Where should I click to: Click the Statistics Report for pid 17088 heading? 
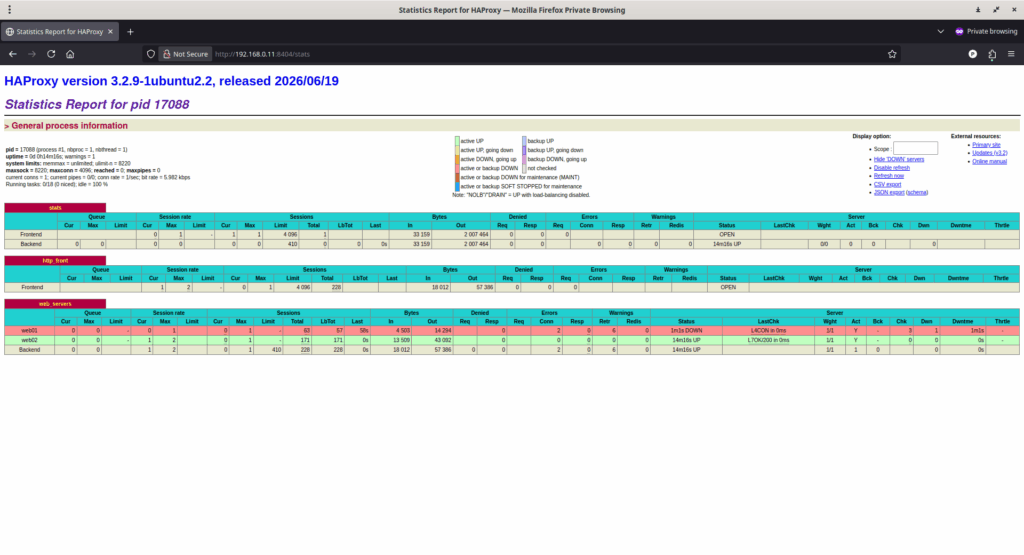pyautogui.click(x=97, y=104)
